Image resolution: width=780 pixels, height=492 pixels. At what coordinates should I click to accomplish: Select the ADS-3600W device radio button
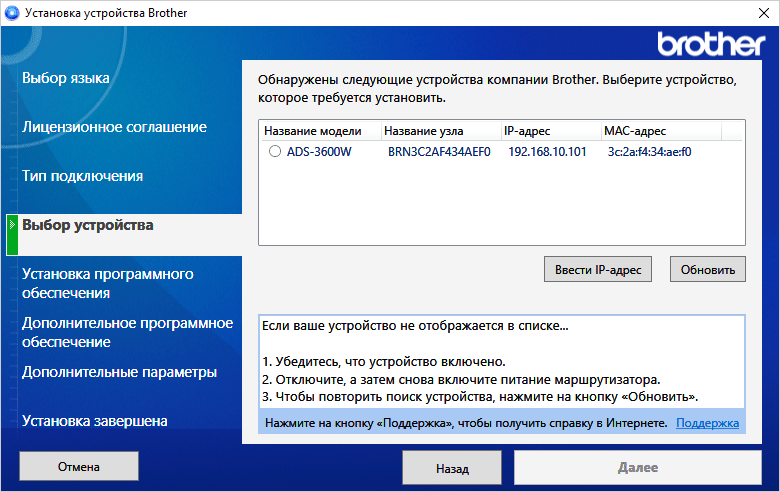[275, 151]
